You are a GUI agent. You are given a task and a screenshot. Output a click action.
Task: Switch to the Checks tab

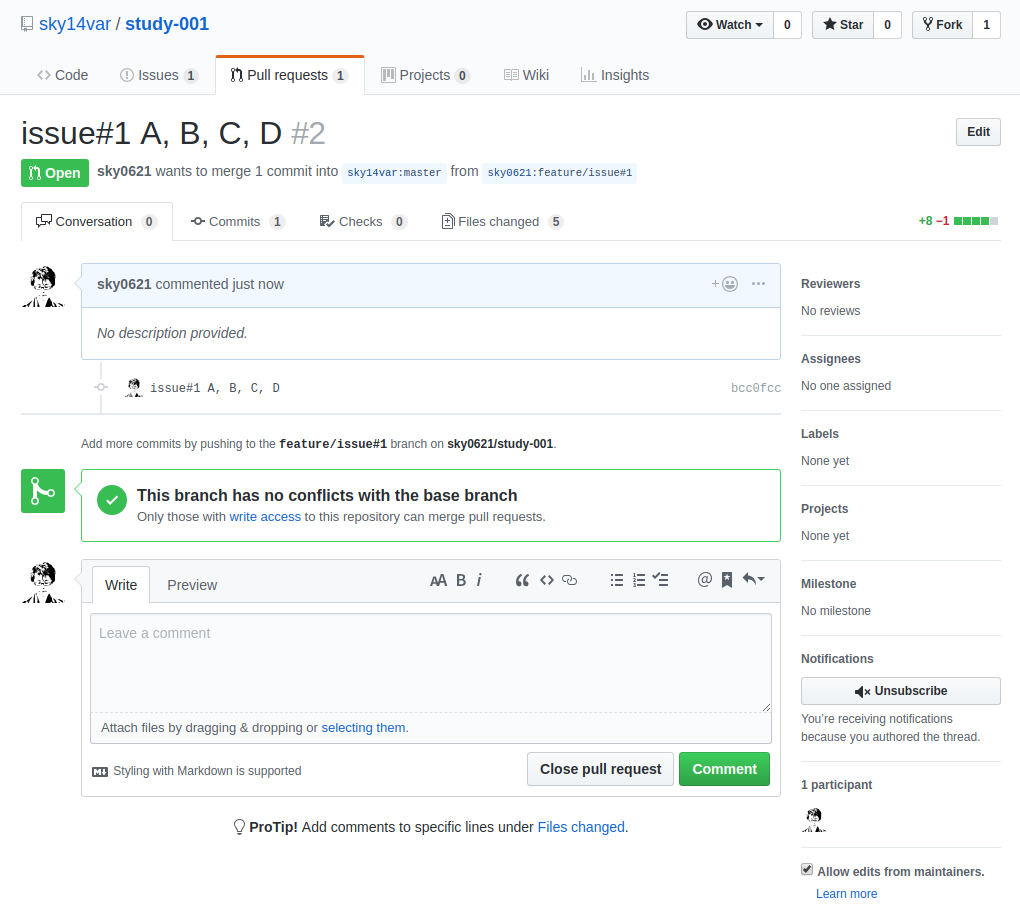[x=363, y=222]
